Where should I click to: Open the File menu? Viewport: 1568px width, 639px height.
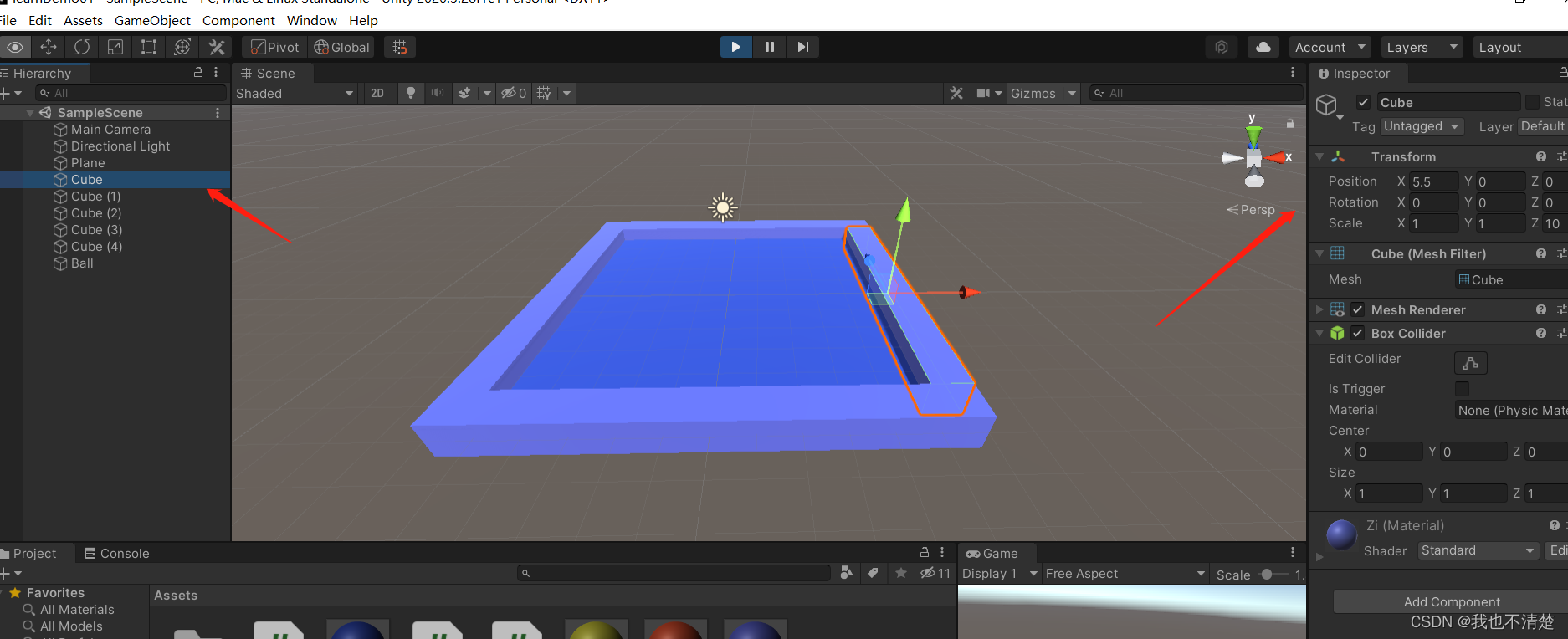8,20
